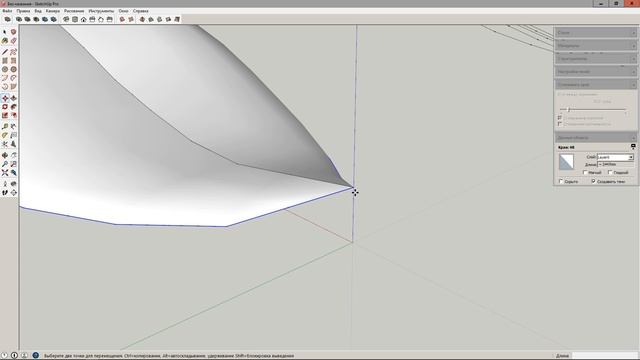Screen dimensions: 640x360
Task: Open the Вид menu
Action: click(38, 11)
